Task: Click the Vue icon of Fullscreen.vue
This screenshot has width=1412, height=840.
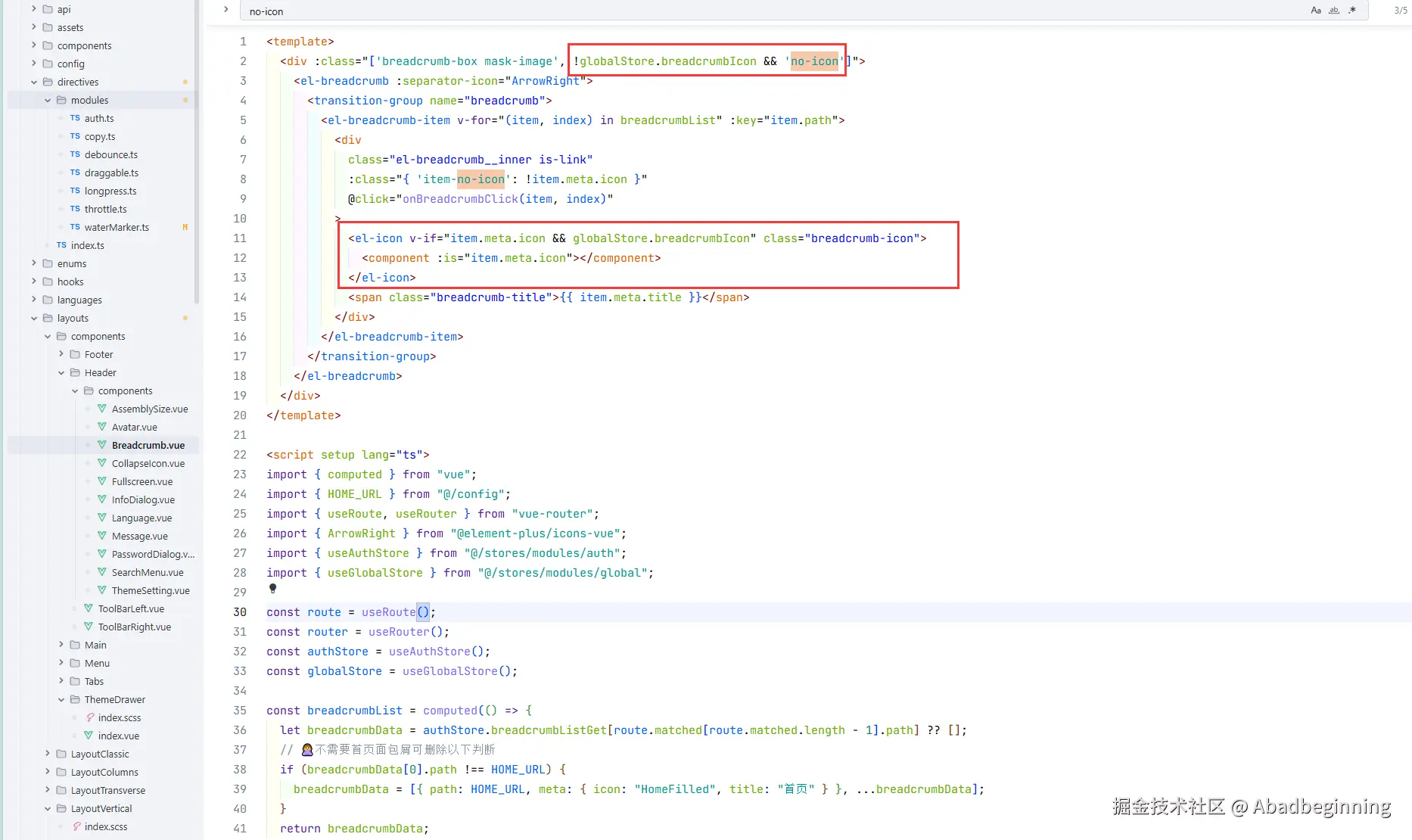Action: click(x=102, y=481)
